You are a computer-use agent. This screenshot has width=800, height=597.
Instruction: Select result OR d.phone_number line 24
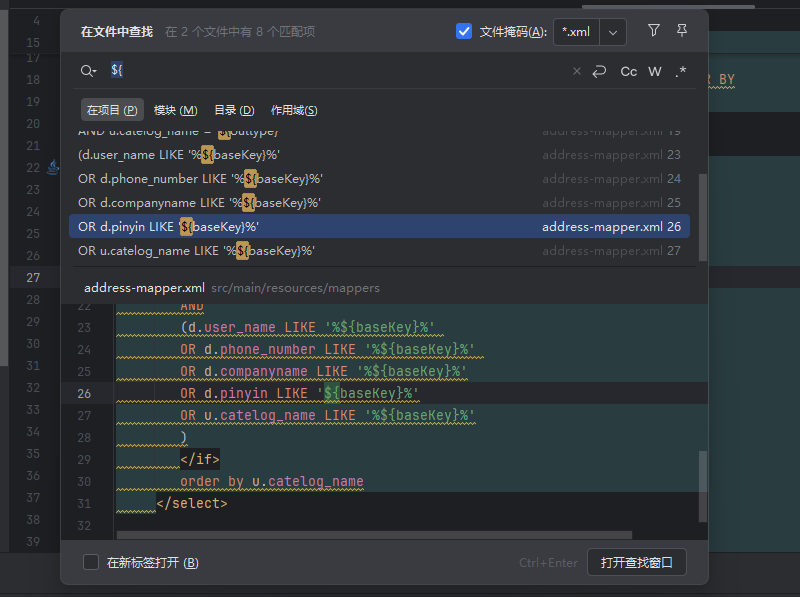click(200, 179)
